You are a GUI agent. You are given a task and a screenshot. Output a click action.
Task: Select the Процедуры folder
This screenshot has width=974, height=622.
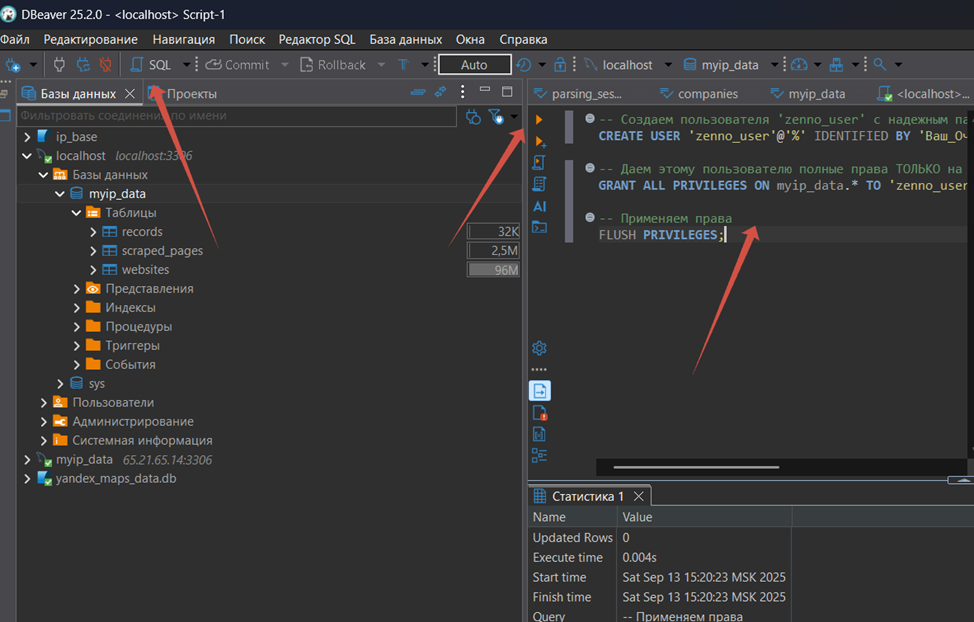point(138,327)
